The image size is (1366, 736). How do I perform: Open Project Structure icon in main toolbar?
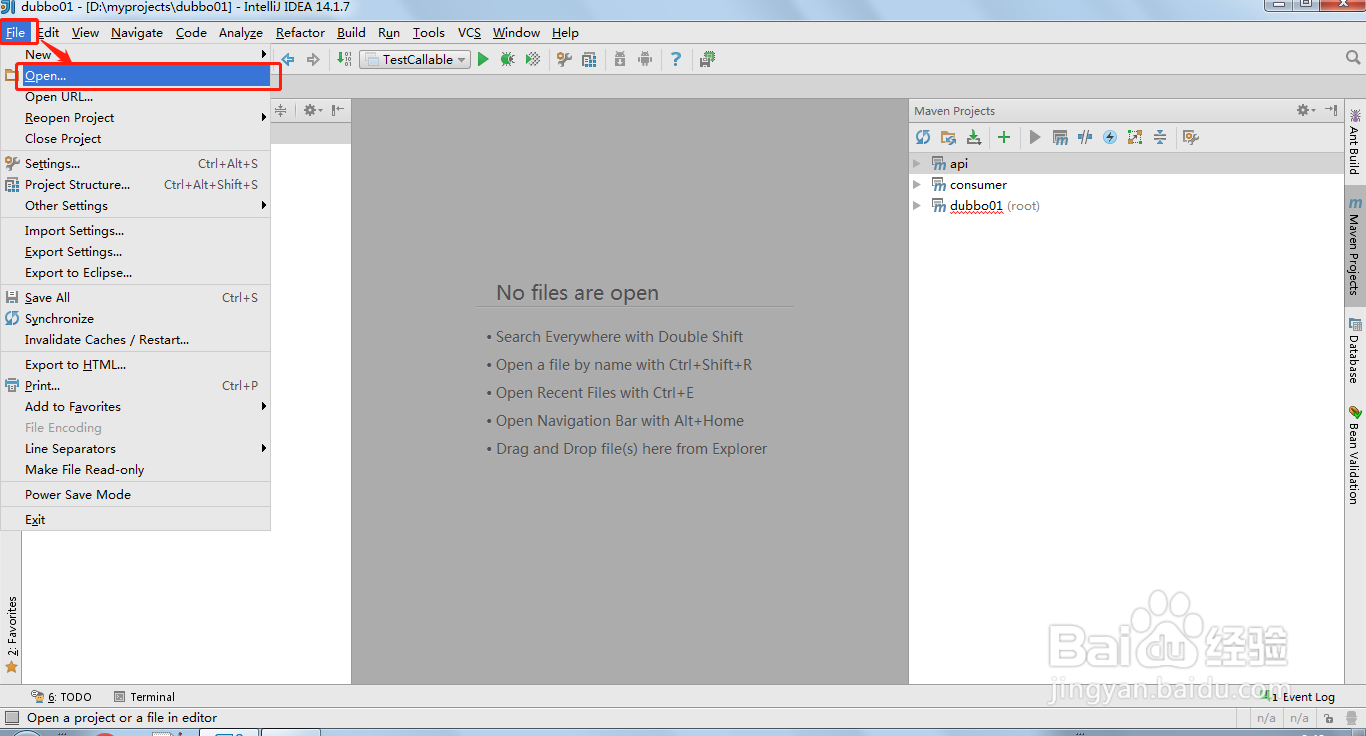pos(590,60)
